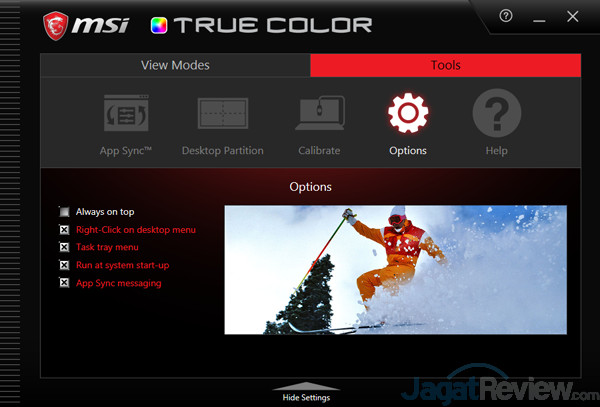
Task: Toggle the Task tray menu checkbox
Action: [x=64, y=247]
